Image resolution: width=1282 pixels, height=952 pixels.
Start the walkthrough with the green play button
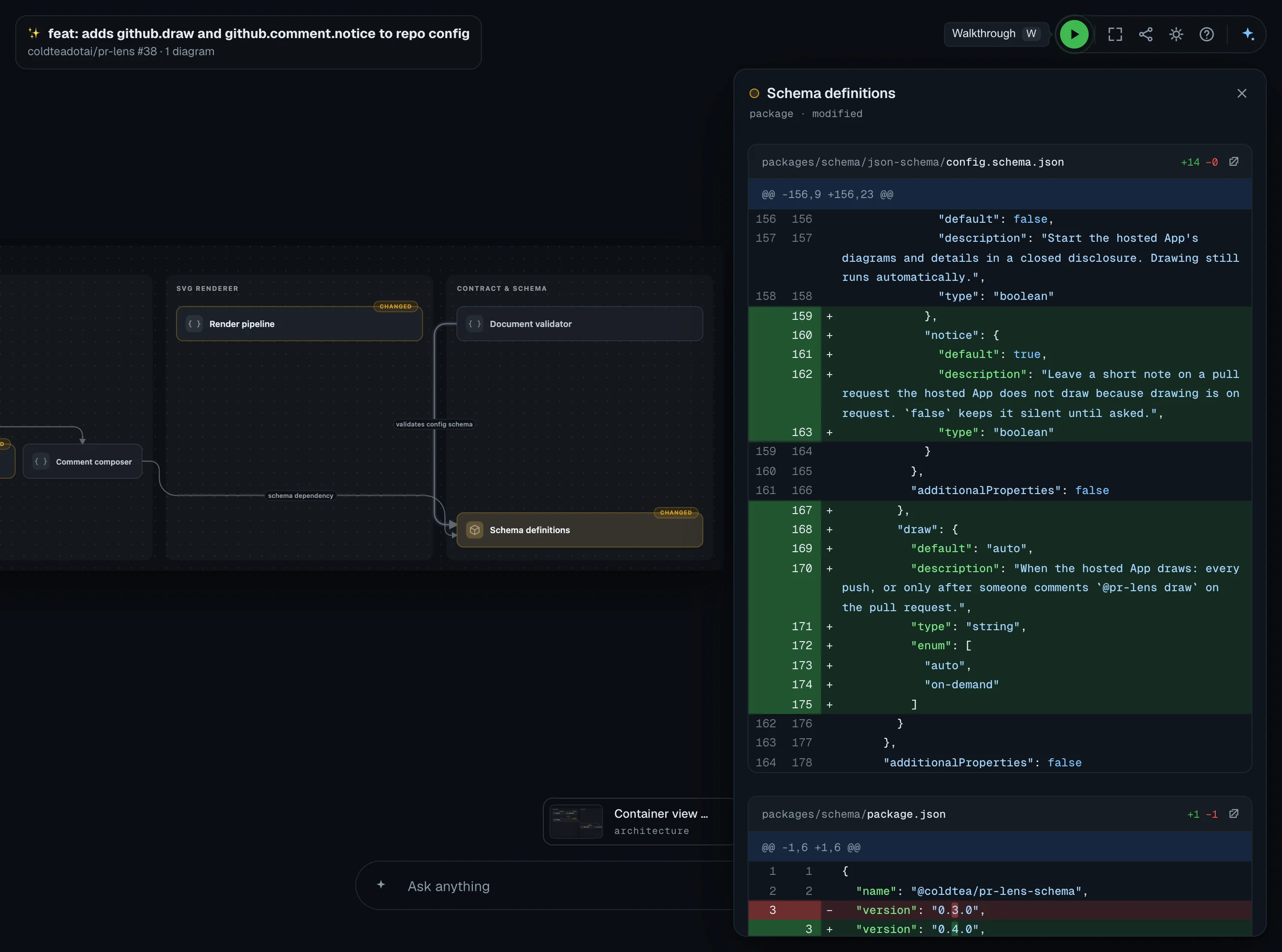tap(1074, 34)
